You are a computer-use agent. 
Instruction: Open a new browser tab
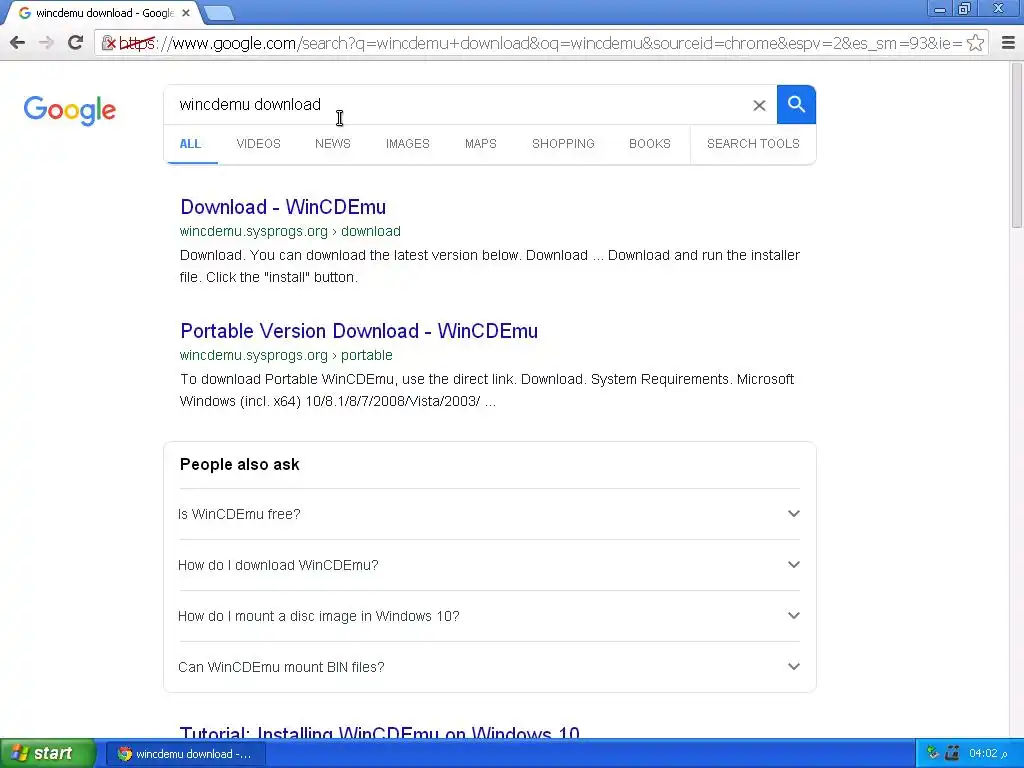click(218, 13)
